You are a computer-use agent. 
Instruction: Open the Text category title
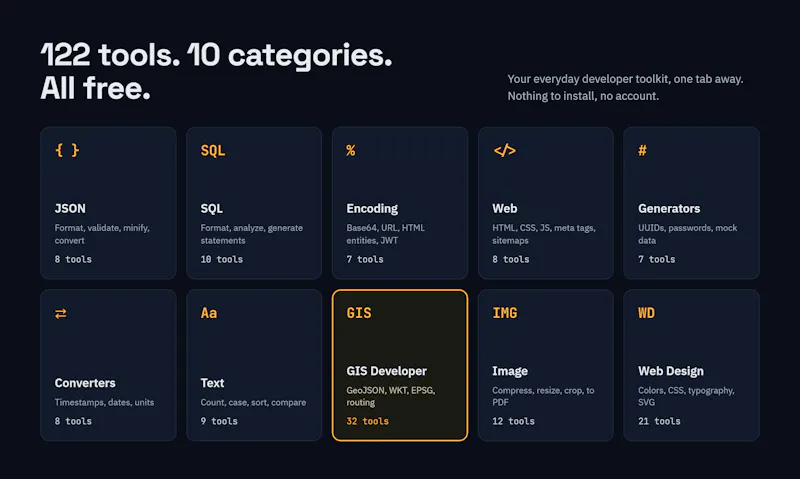tap(212, 383)
